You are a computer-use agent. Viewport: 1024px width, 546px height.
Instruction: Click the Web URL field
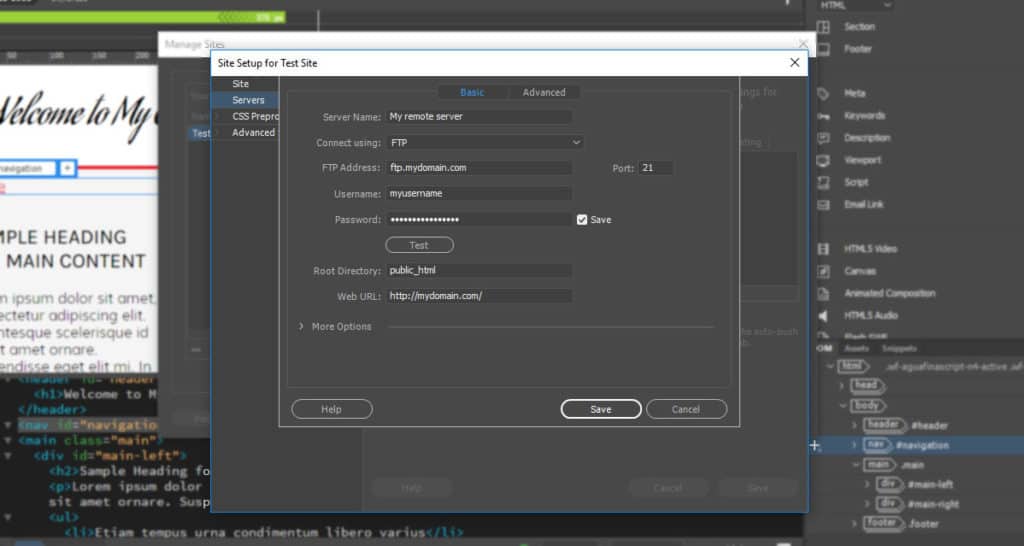[x=479, y=296]
